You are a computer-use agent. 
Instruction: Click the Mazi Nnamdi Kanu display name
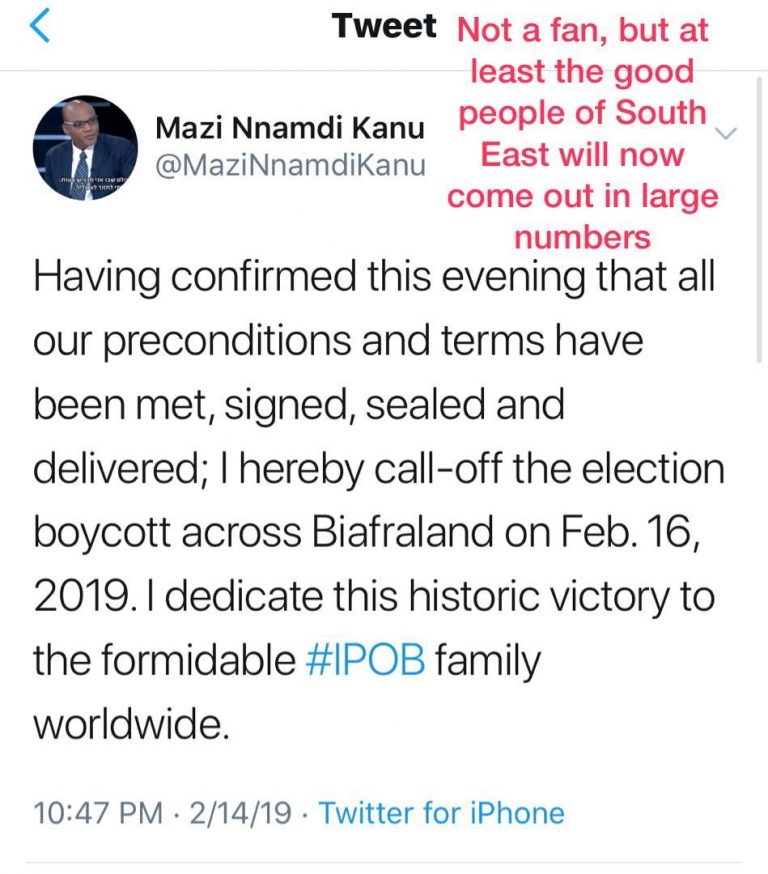pyautogui.click(x=290, y=128)
